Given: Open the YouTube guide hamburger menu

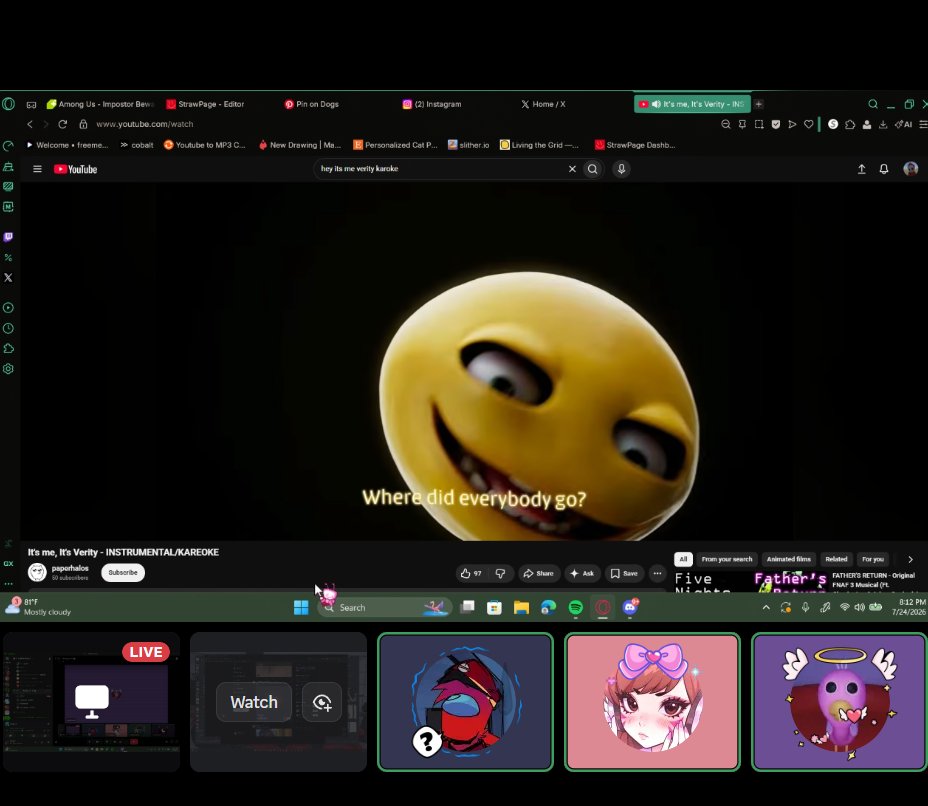Looking at the screenshot, I should point(37,169).
